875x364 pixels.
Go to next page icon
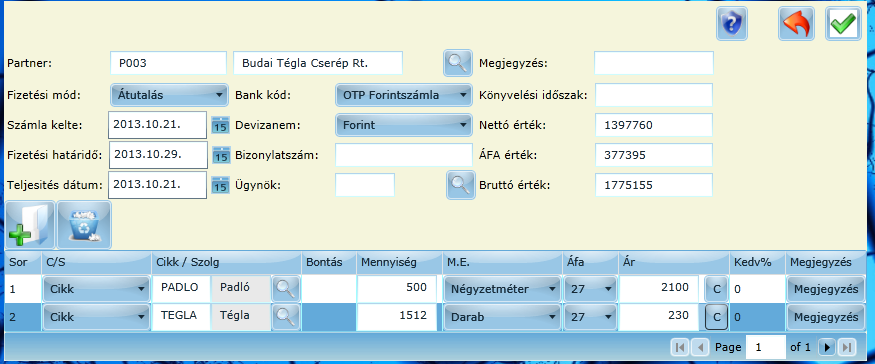827,347
